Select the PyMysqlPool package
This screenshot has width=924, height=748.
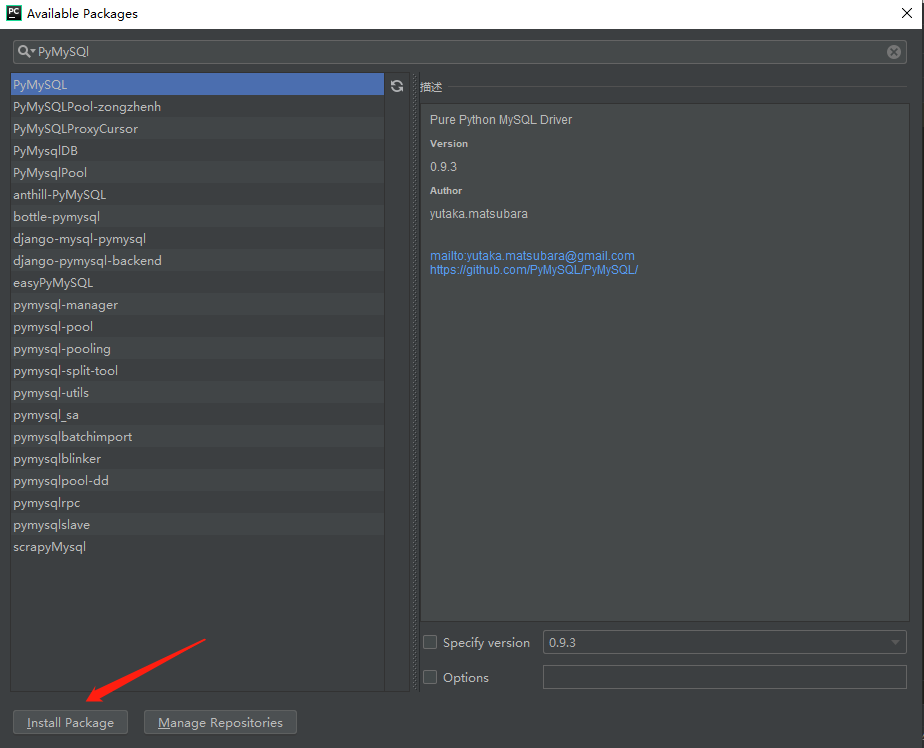tap(197, 173)
